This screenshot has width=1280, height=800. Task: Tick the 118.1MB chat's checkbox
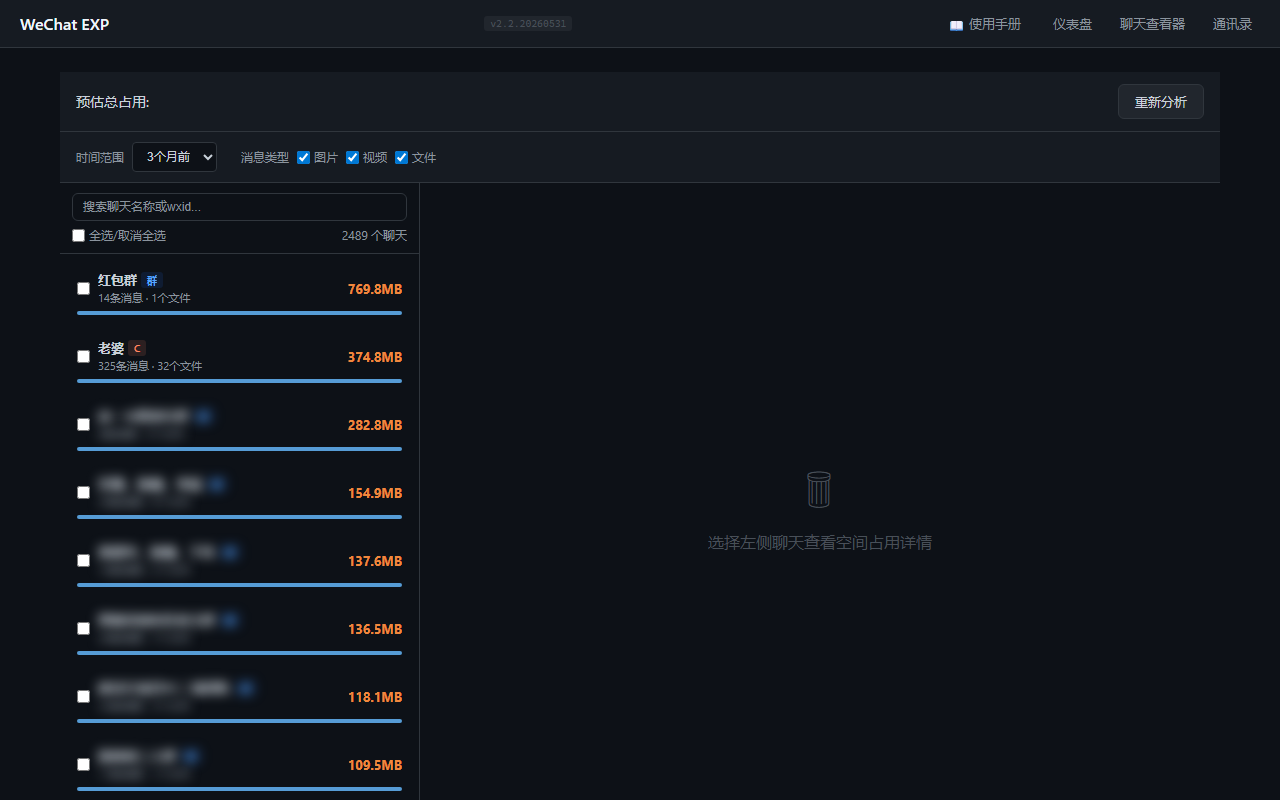(x=84, y=697)
